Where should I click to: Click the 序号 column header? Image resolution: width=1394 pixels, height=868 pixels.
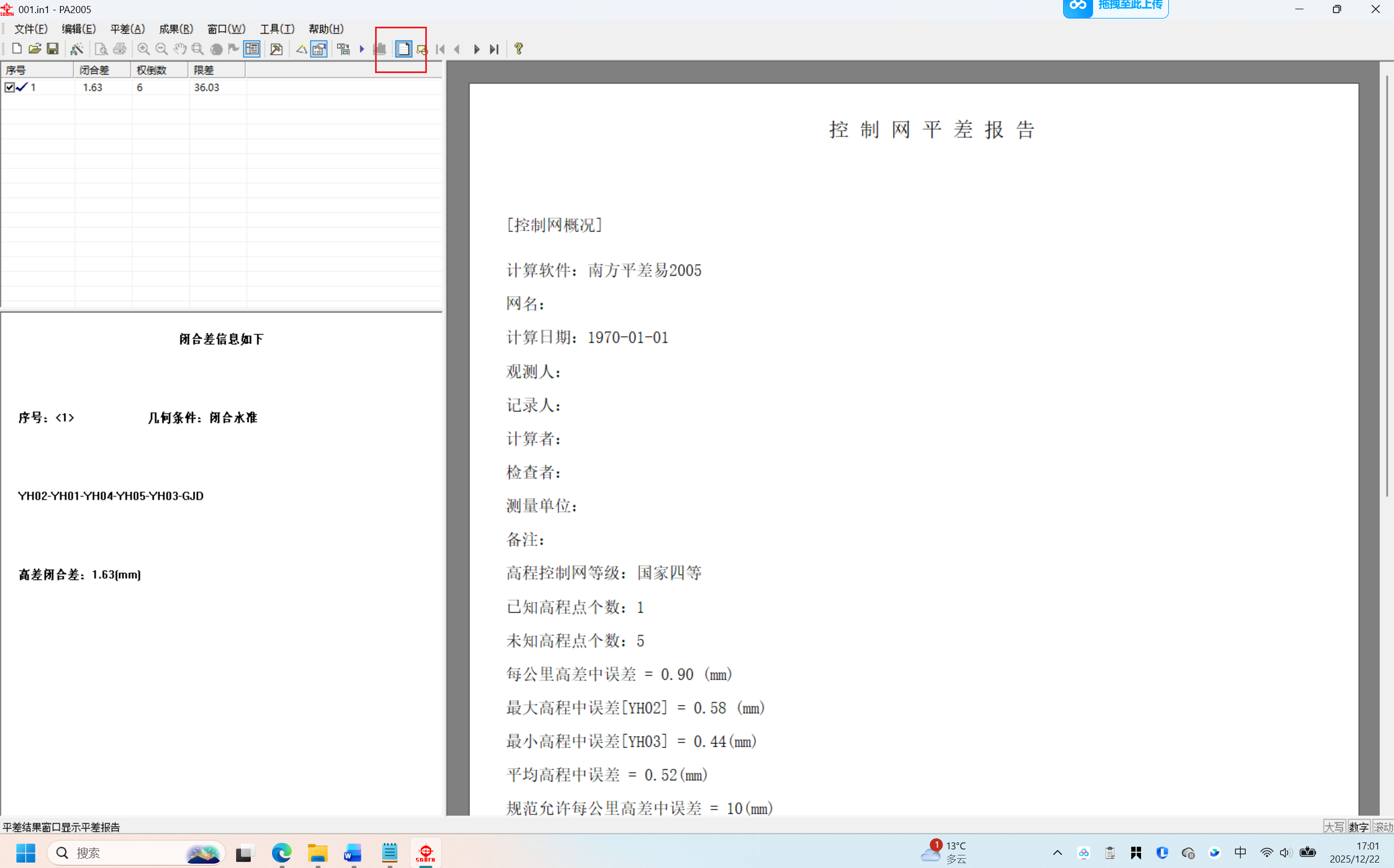pos(37,70)
